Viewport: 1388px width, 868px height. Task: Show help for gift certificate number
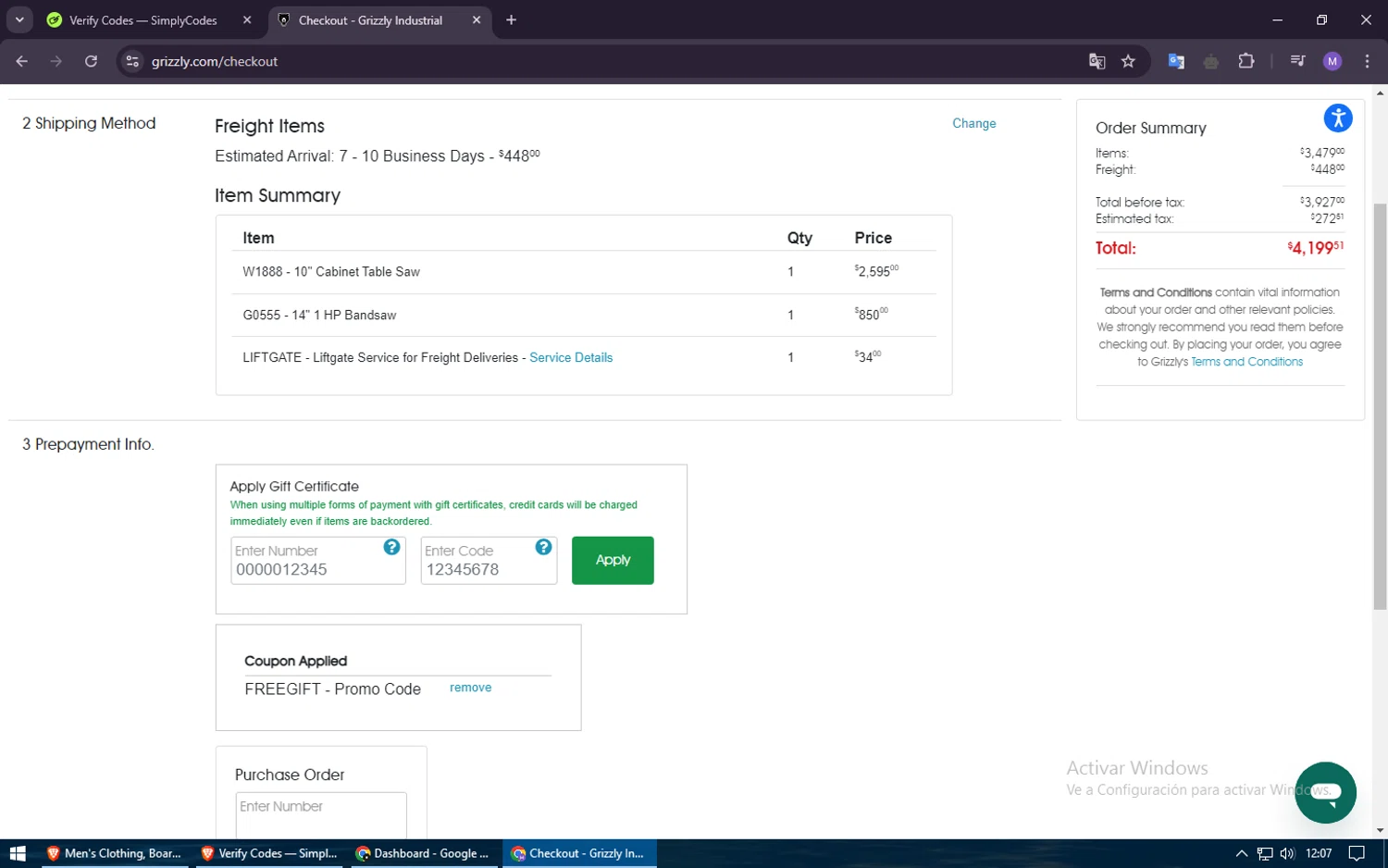(391, 547)
